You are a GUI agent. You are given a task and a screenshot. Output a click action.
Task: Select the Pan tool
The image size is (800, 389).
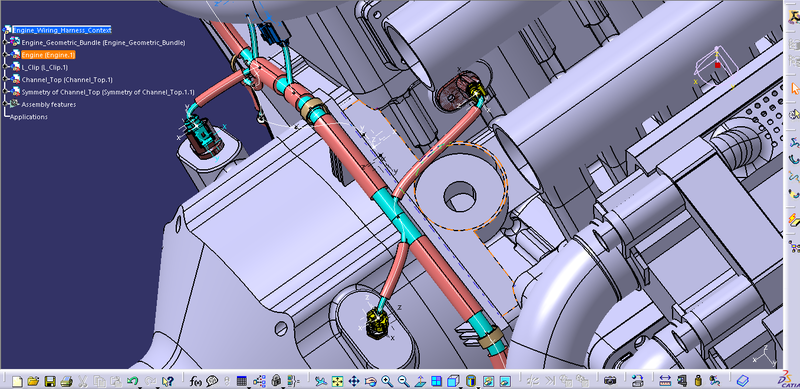(354, 381)
